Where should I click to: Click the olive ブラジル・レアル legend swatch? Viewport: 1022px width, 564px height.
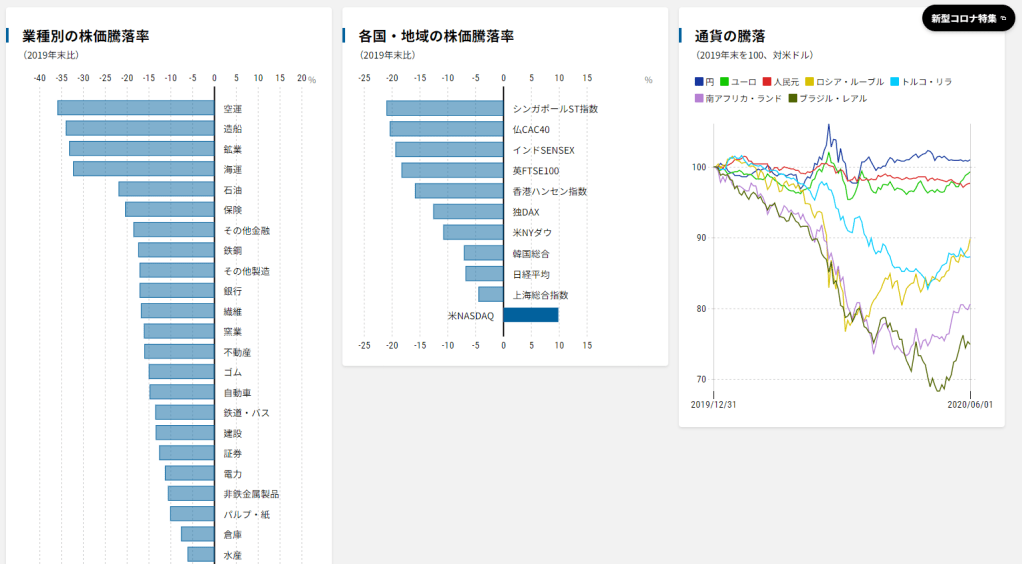(x=793, y=98)
